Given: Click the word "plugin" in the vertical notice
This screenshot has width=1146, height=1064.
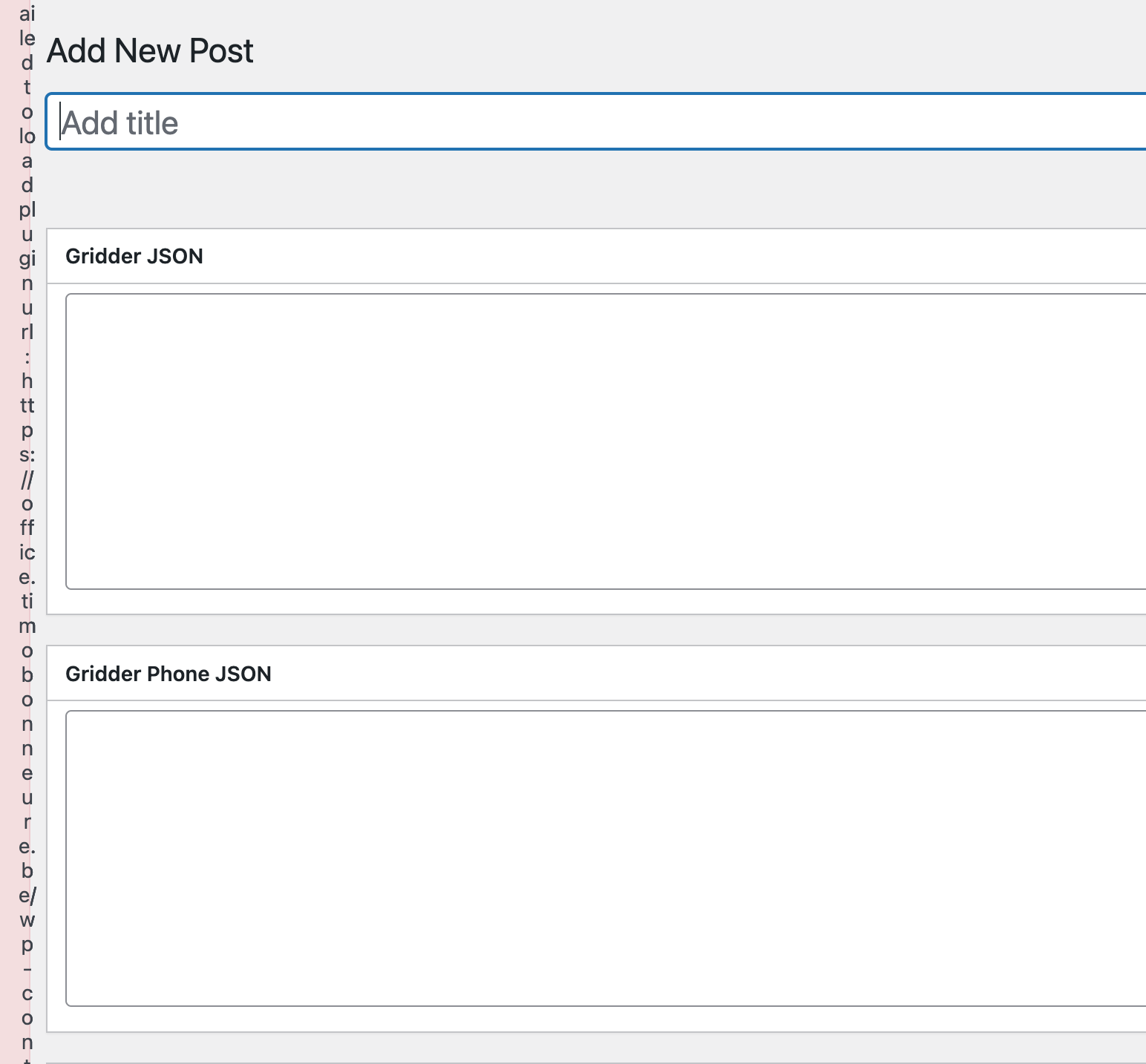Looking at the screenshot, I should [x=27, y=246].
